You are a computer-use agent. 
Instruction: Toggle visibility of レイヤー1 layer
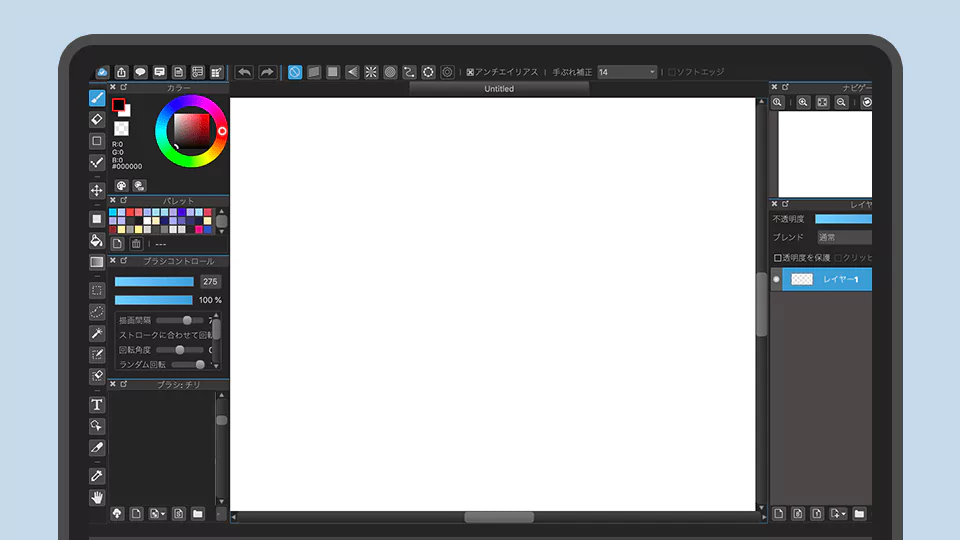[x=776, y=279]
